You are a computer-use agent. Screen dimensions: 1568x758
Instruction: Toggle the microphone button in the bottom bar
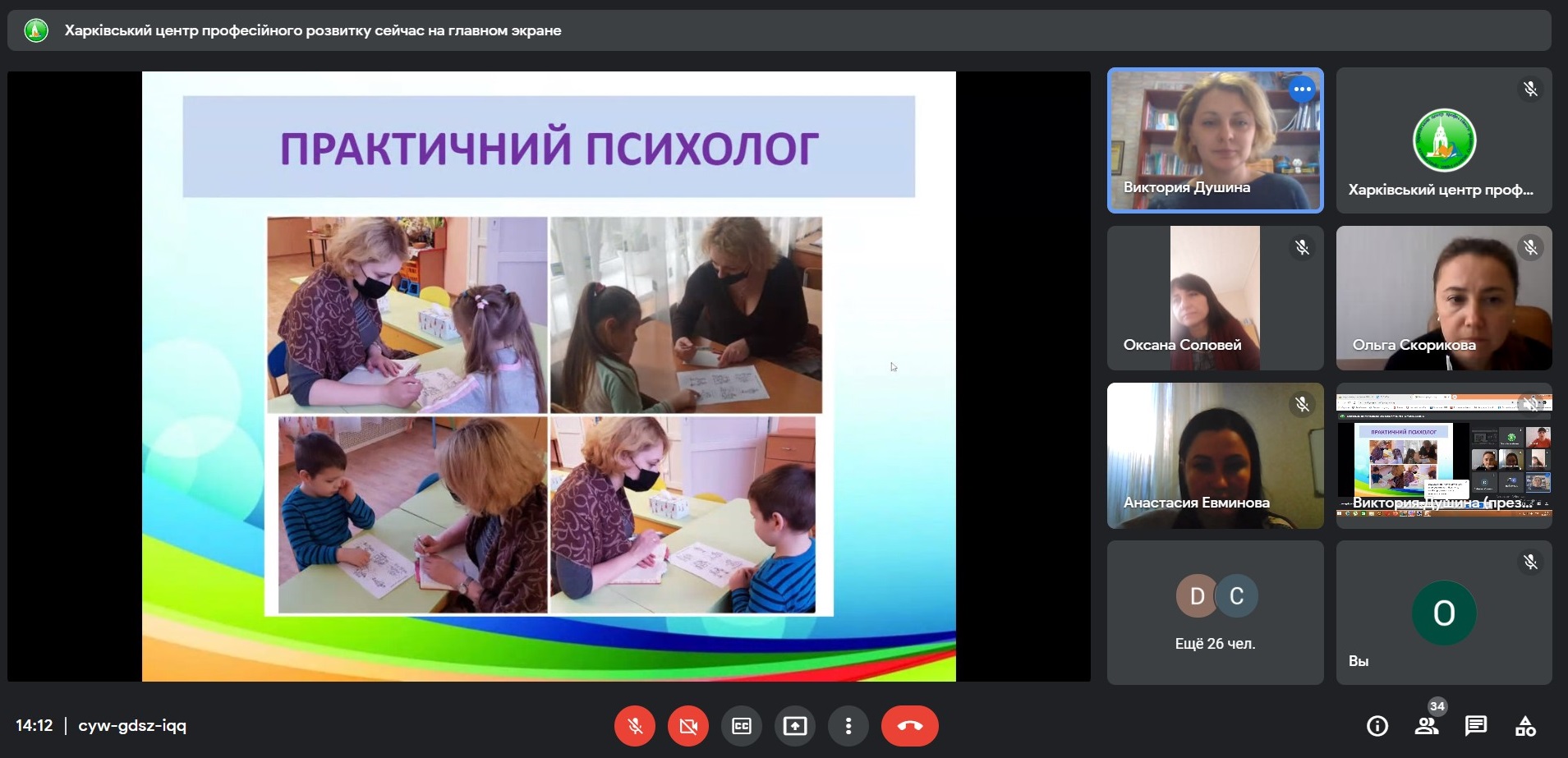click(x=635, y=726)
